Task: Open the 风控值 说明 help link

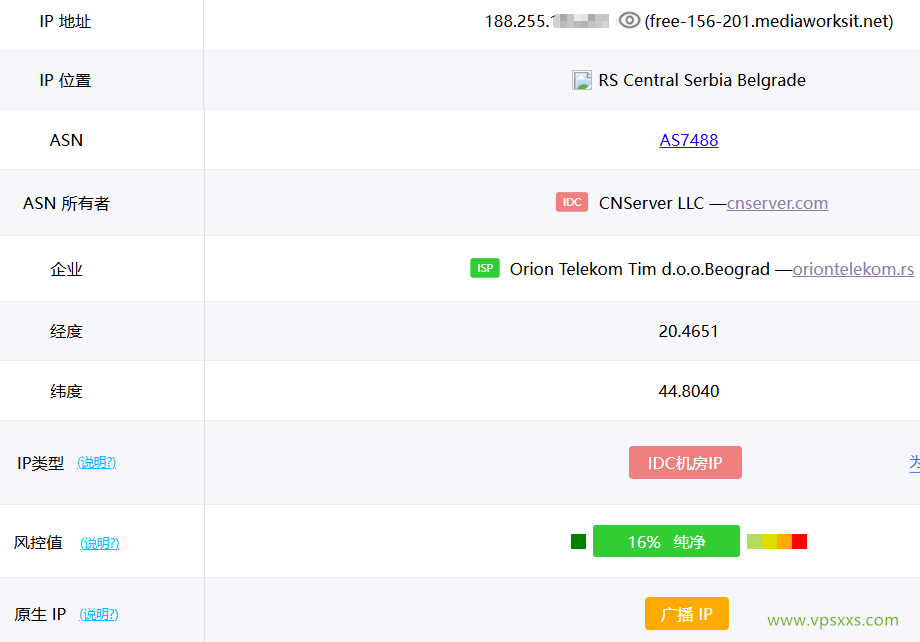Action: pos(100,543)
